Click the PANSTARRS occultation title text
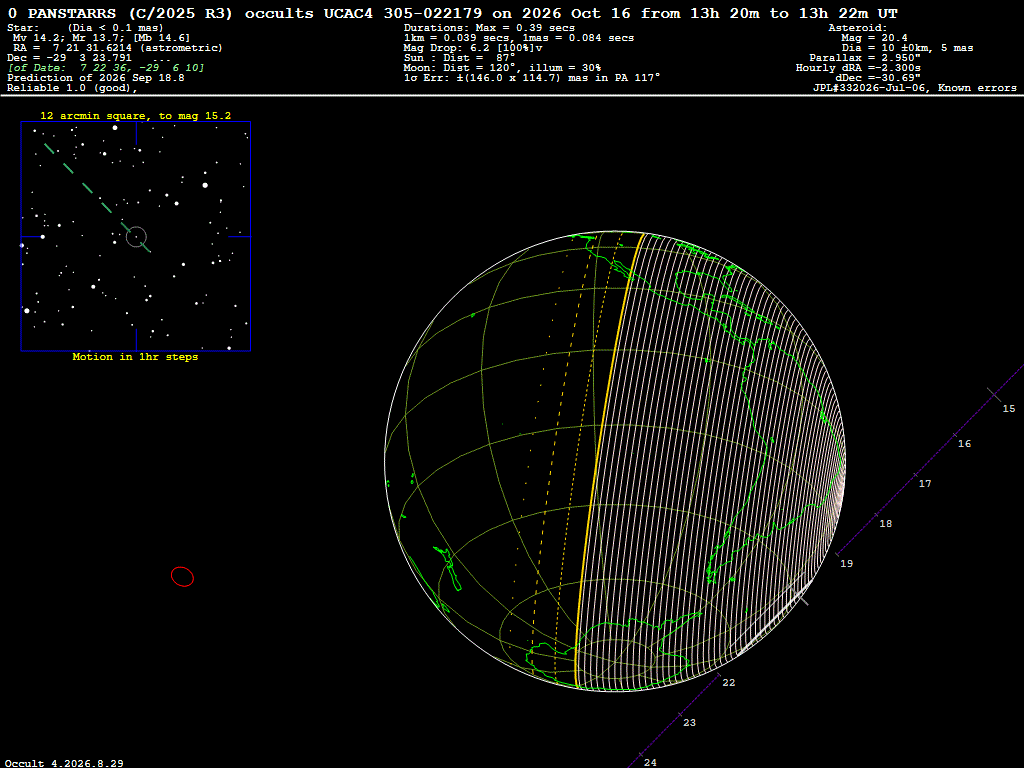The height and width of the screenshot is (768, 1024). pos(453,13)
